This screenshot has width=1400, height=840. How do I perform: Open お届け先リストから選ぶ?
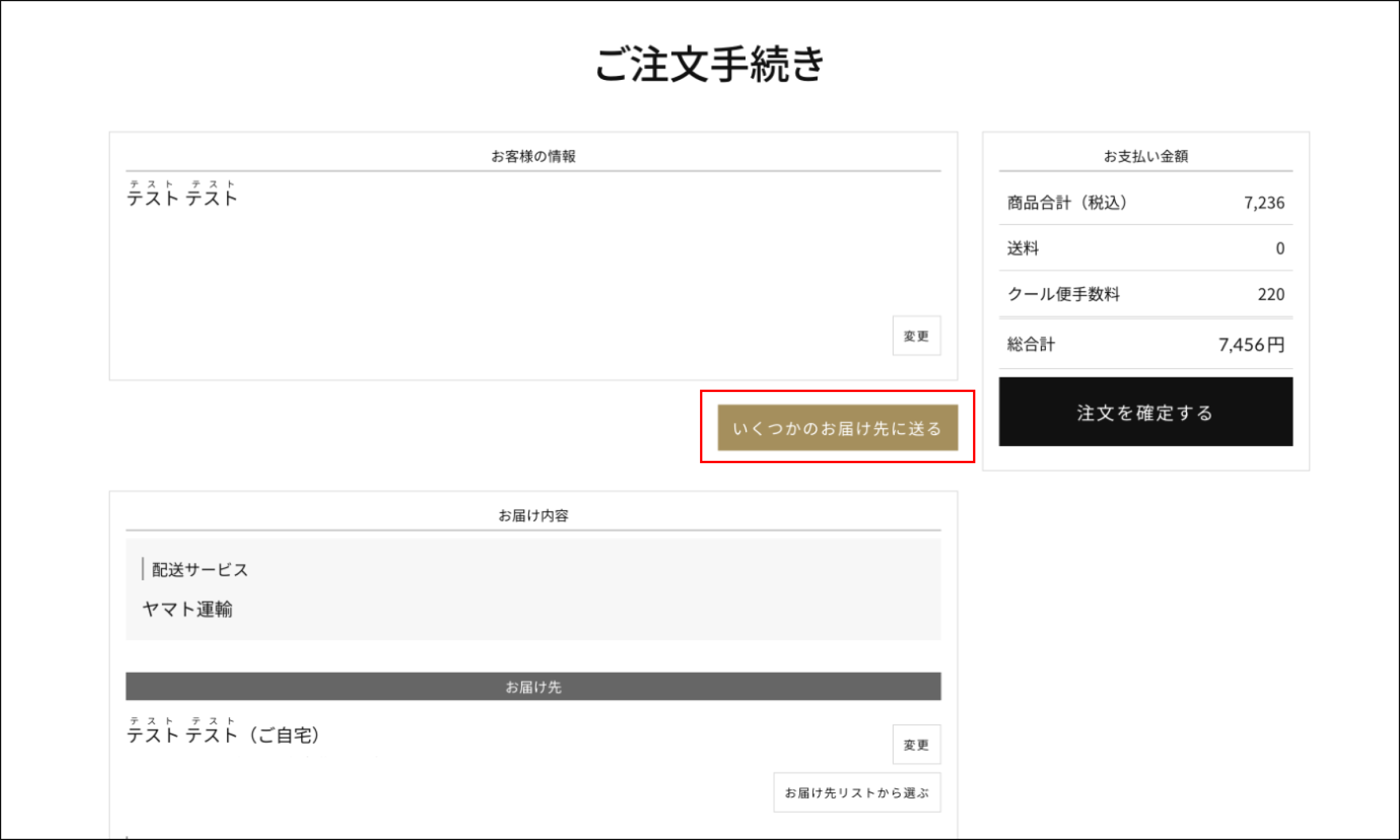pos(856,793)
